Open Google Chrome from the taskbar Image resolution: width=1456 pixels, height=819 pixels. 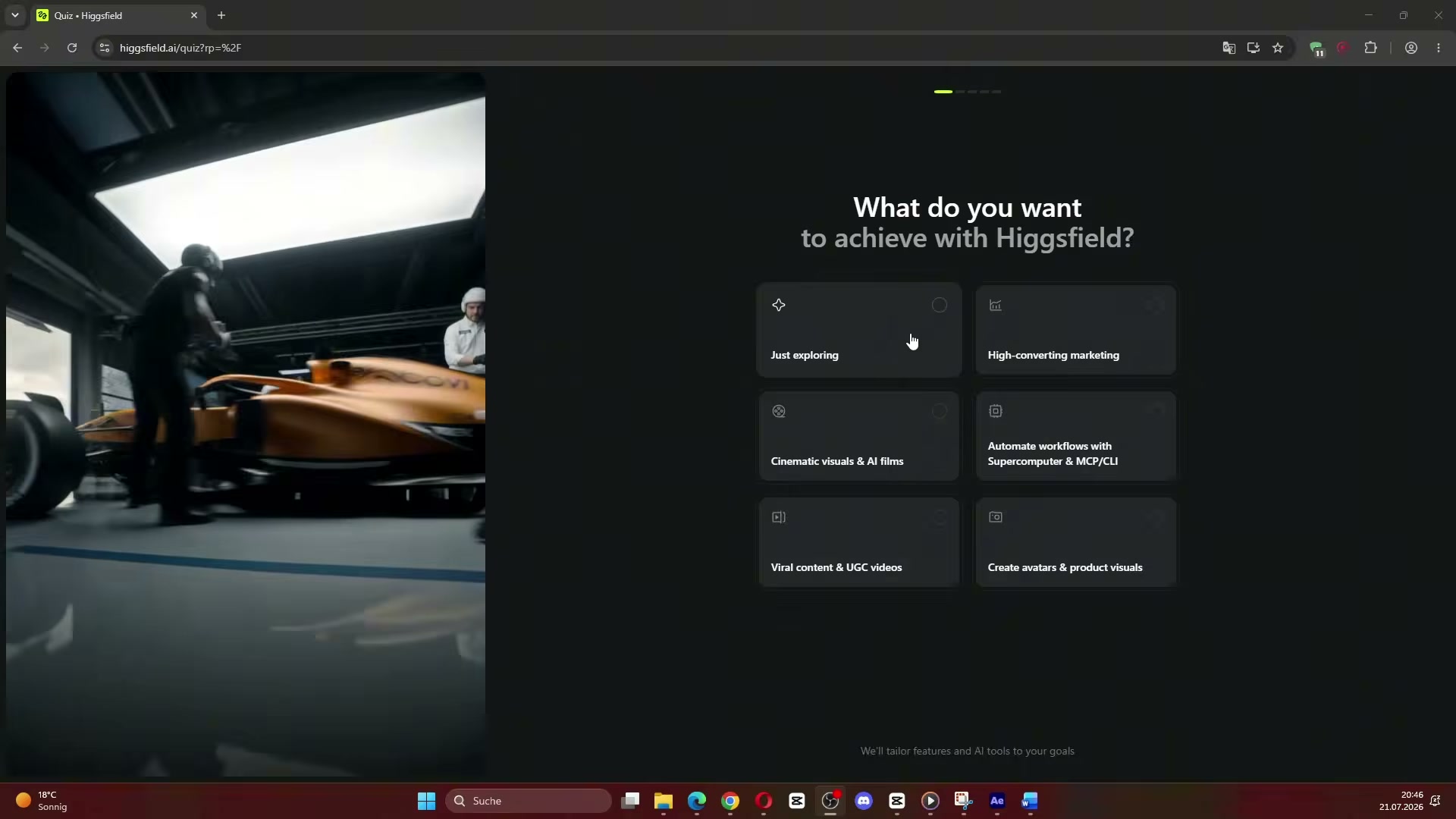(x=730, y=801)
